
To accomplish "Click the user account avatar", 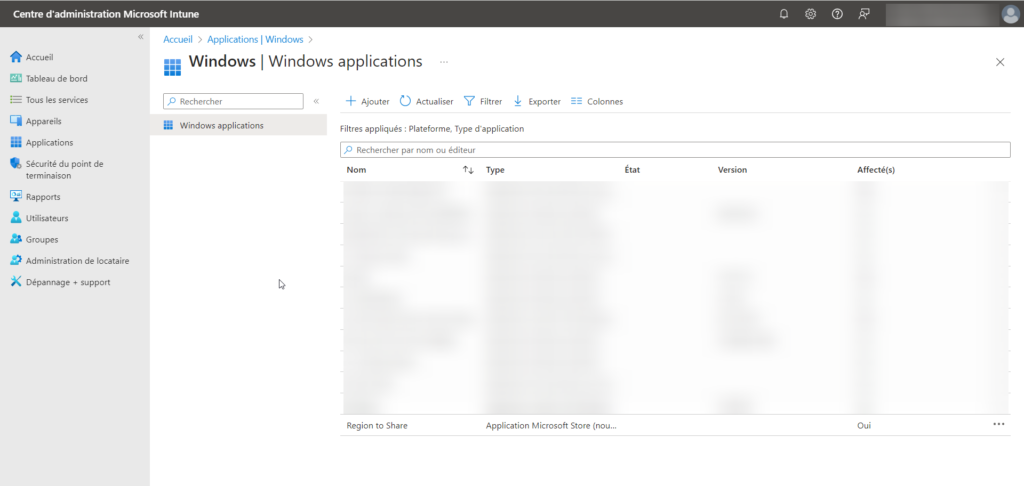I will coord(1009,14).
